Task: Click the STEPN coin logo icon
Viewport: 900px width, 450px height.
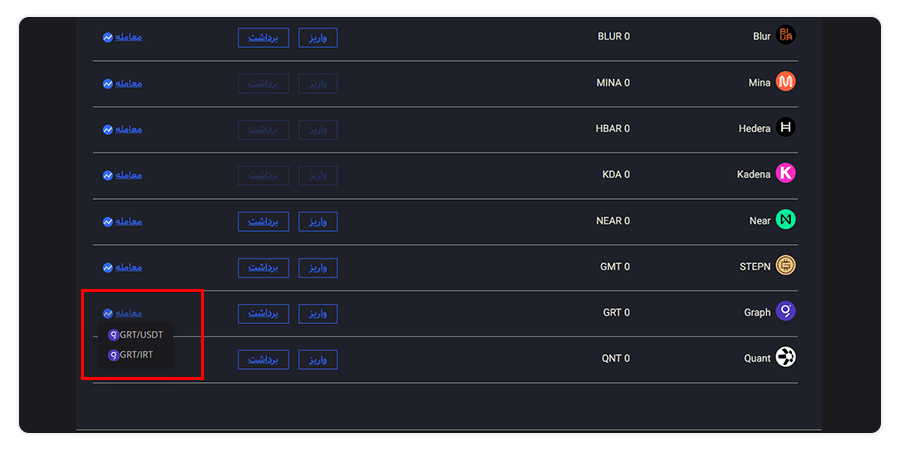Action: tap(786, 266)
